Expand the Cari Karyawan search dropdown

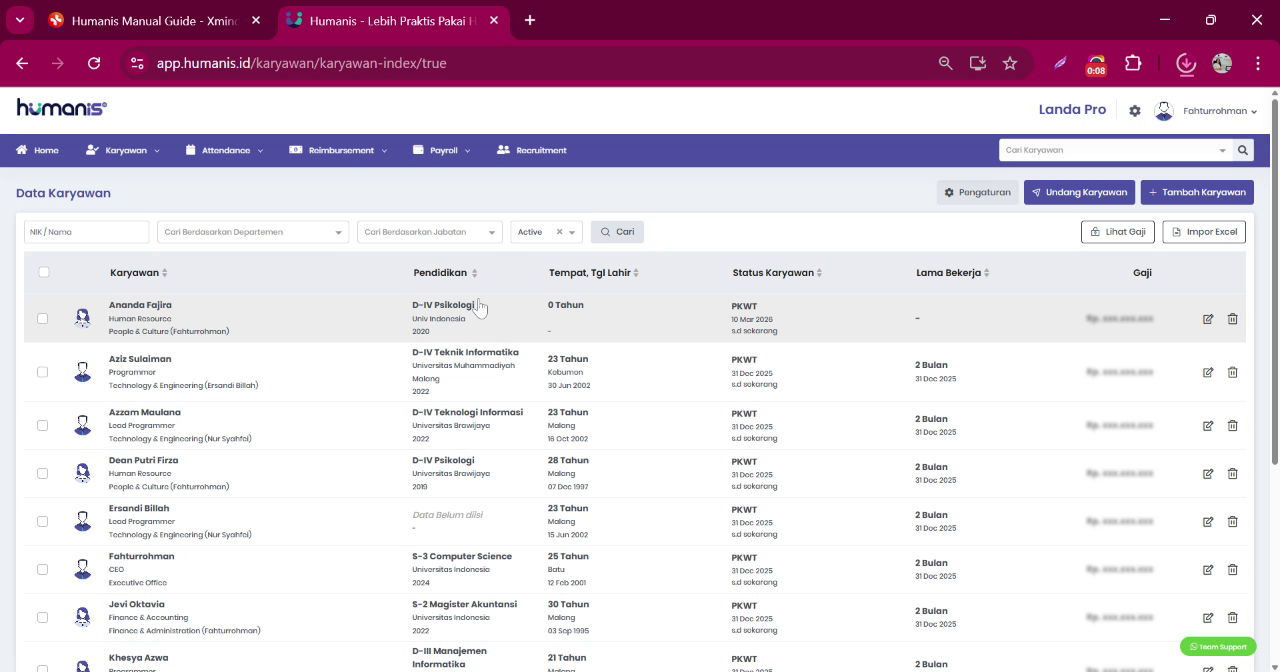(1221, 150)
